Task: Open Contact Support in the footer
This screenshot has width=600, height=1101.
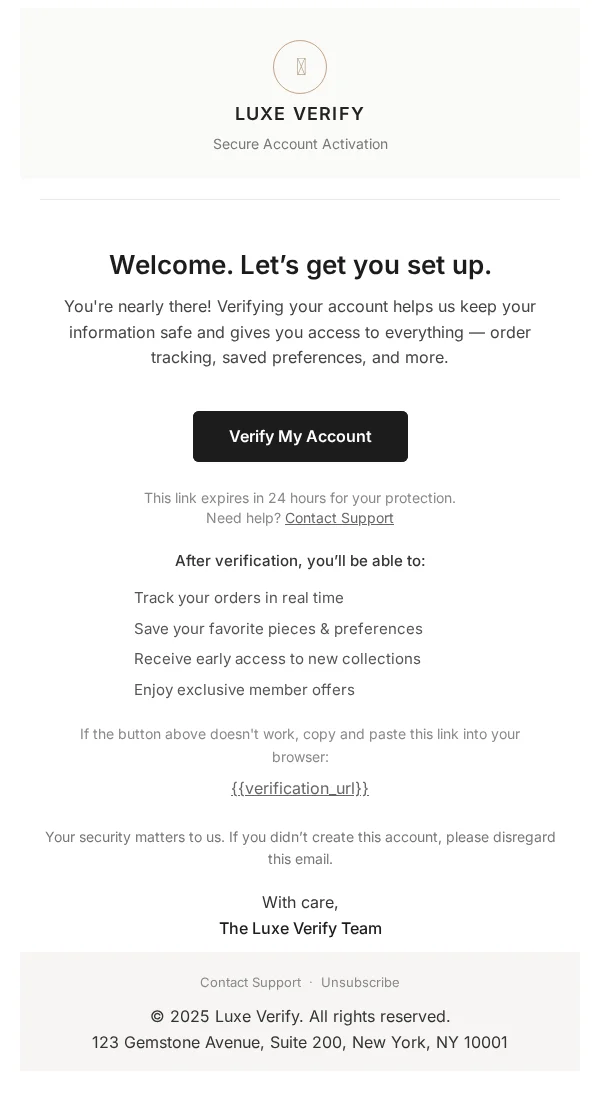Action: (x=251, y=982)
